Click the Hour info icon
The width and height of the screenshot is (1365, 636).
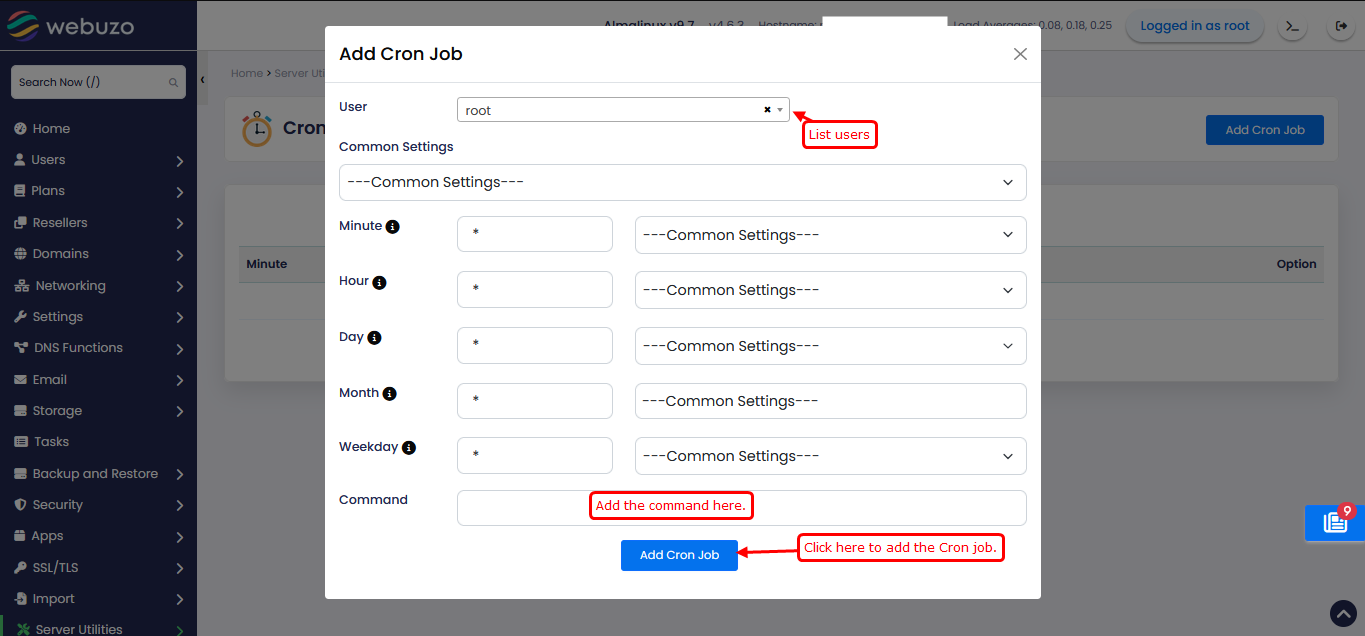pyautogui.click(x=379, y=283)
